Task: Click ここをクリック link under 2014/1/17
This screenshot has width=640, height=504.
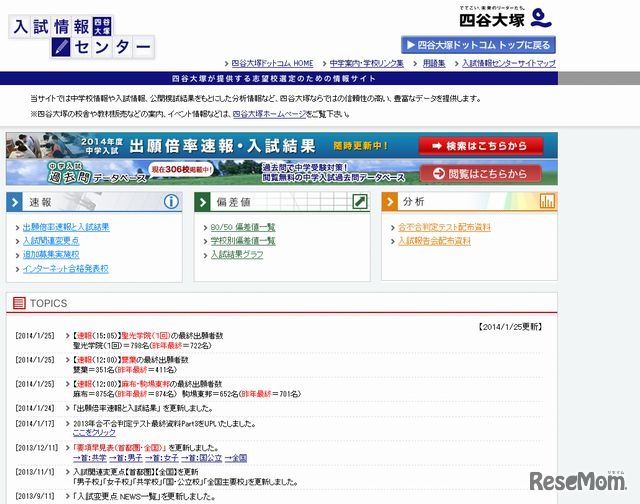Action: (94, 433)
